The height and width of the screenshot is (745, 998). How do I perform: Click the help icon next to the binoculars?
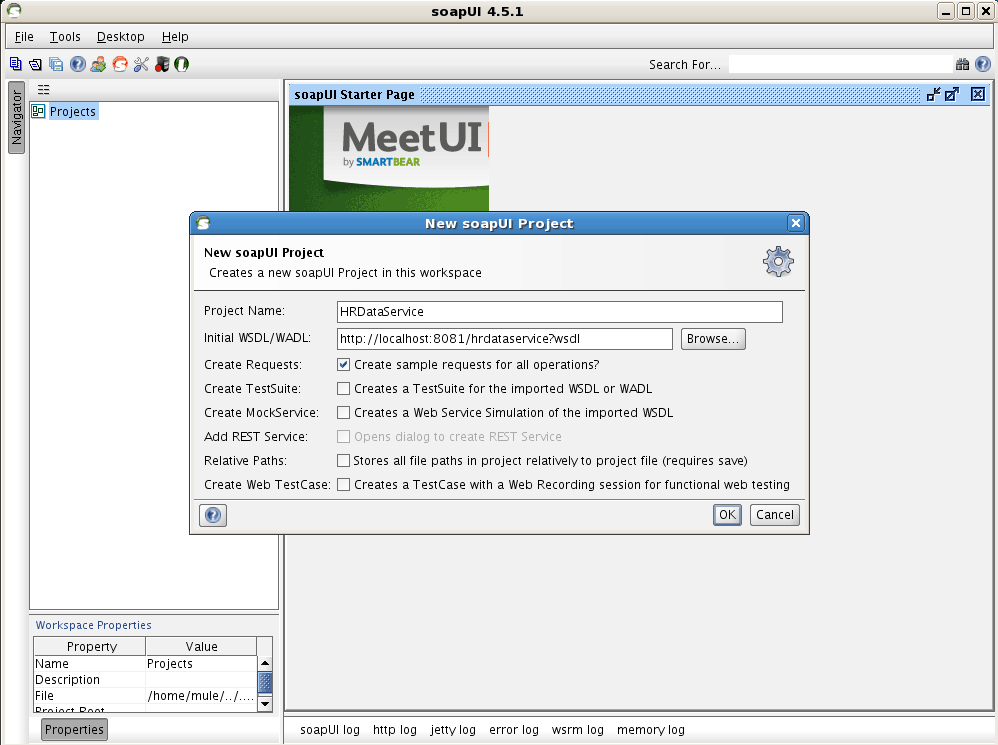click(x=983, y=64)
